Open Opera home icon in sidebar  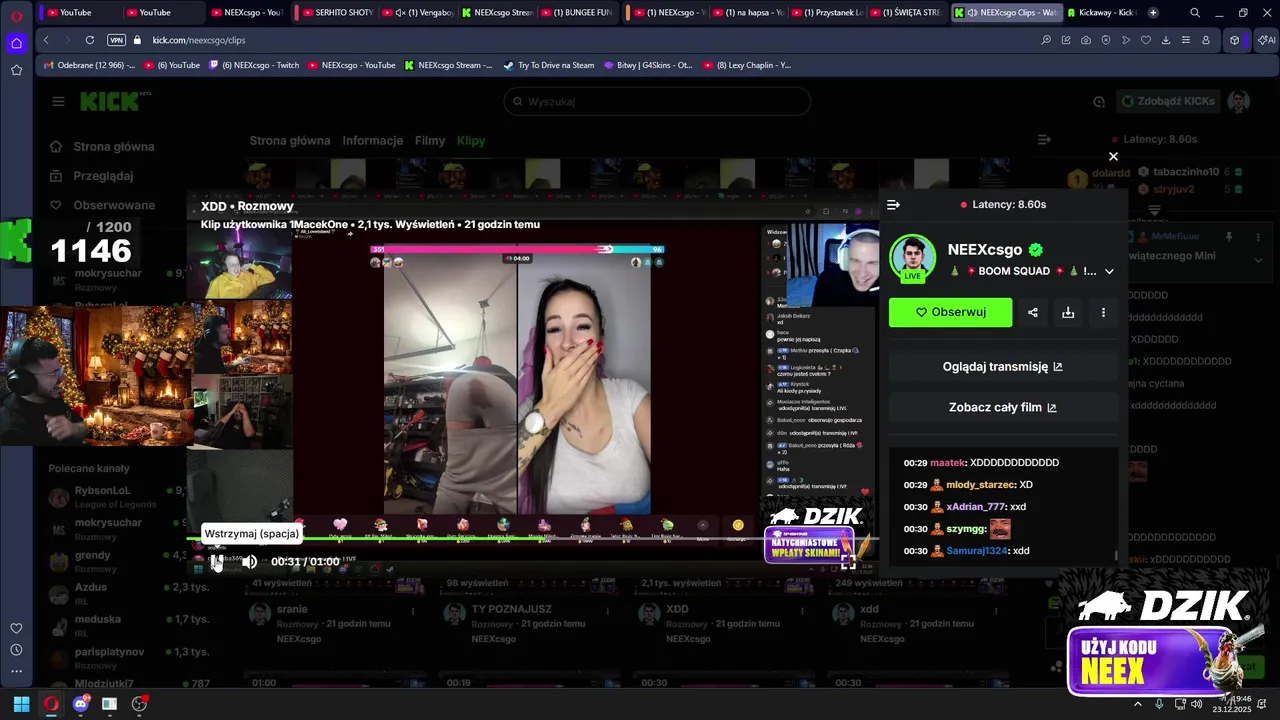coord(16,43)
